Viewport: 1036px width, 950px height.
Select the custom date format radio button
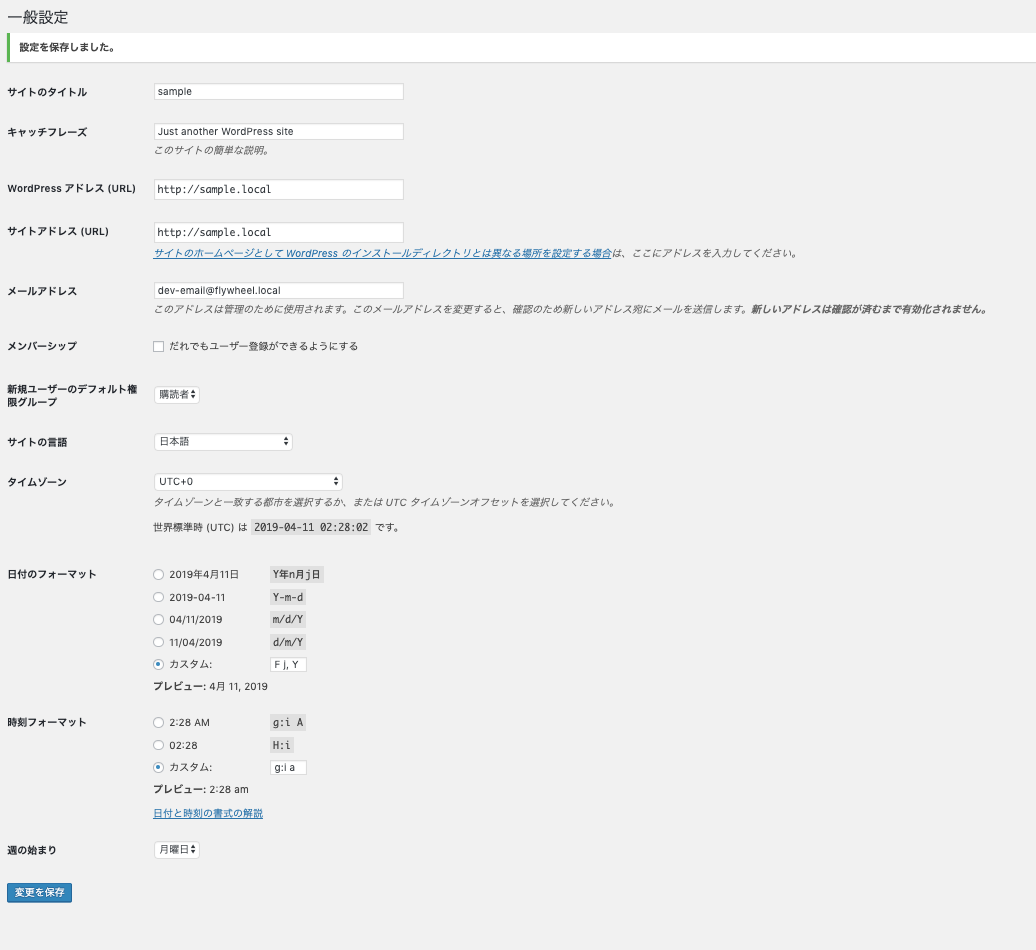pos(158,663)
